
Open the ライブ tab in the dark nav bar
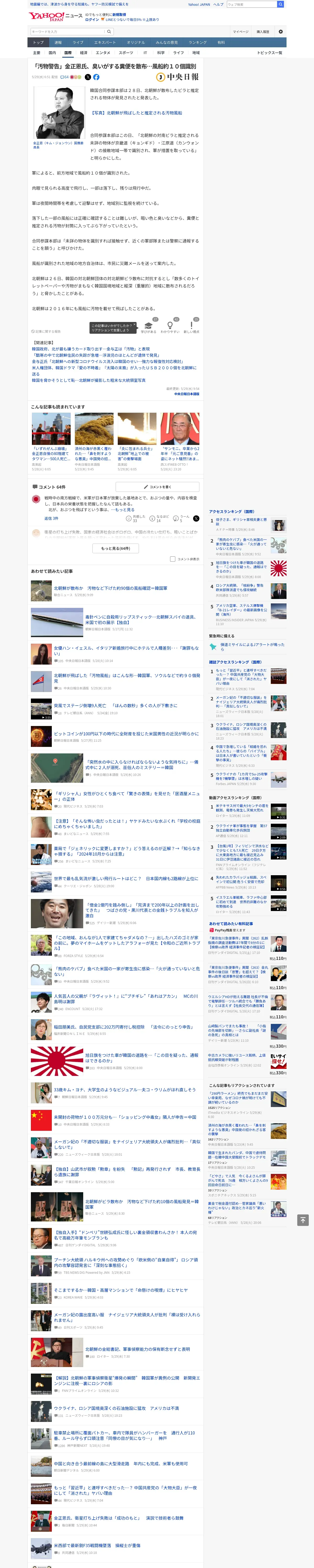[x=78, y=43]
